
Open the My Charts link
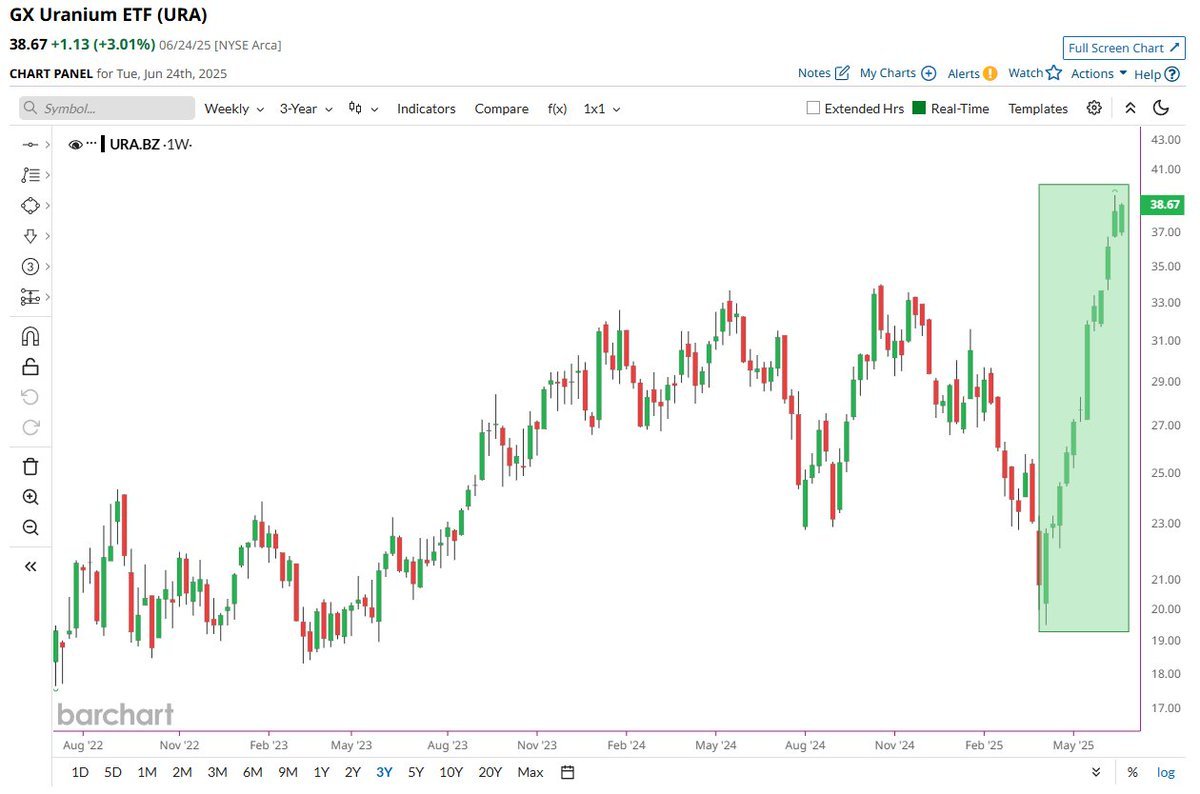(x=888, y=73)
